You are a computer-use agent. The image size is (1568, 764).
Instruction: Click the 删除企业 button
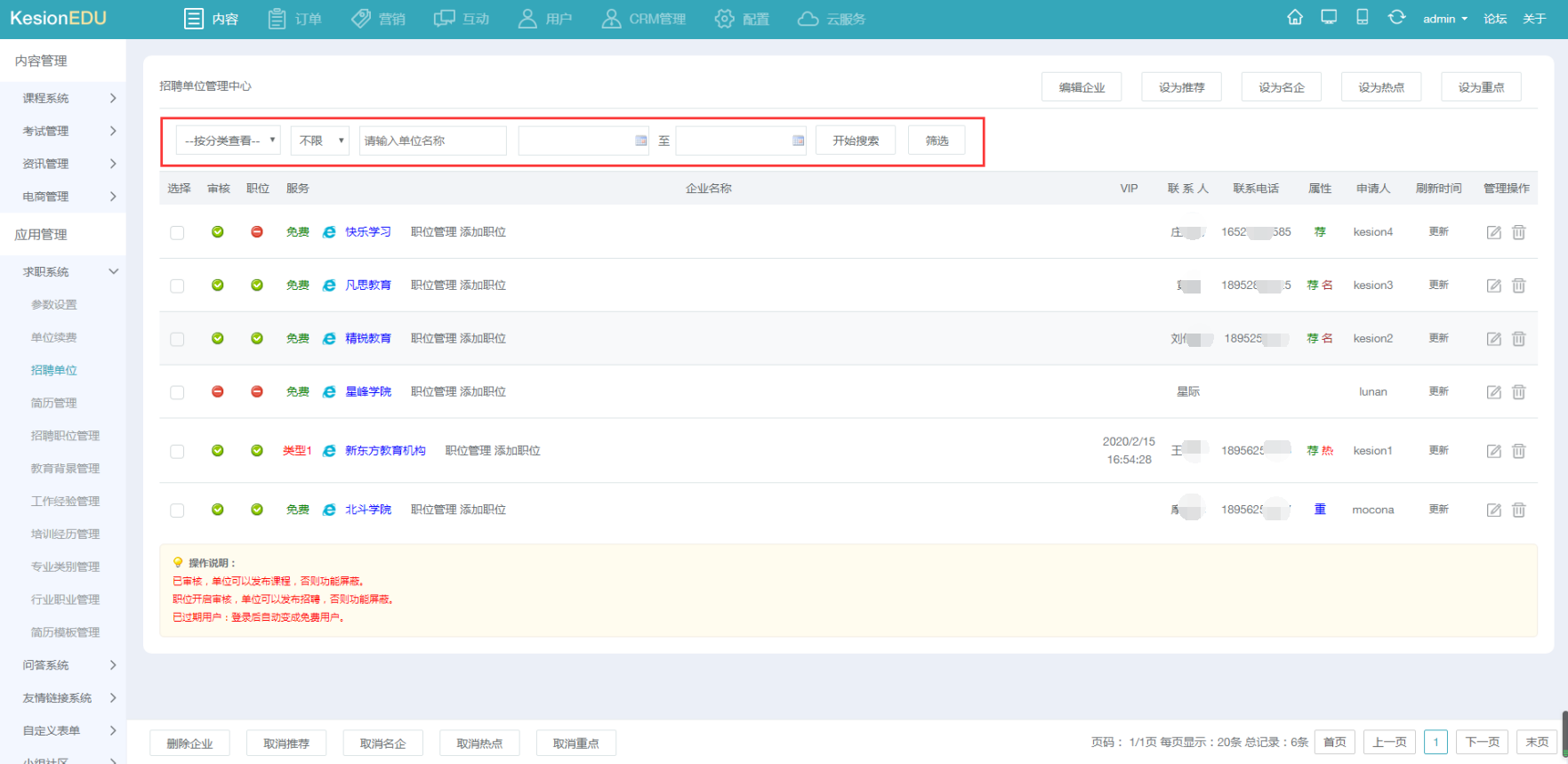tap(189, 744)
